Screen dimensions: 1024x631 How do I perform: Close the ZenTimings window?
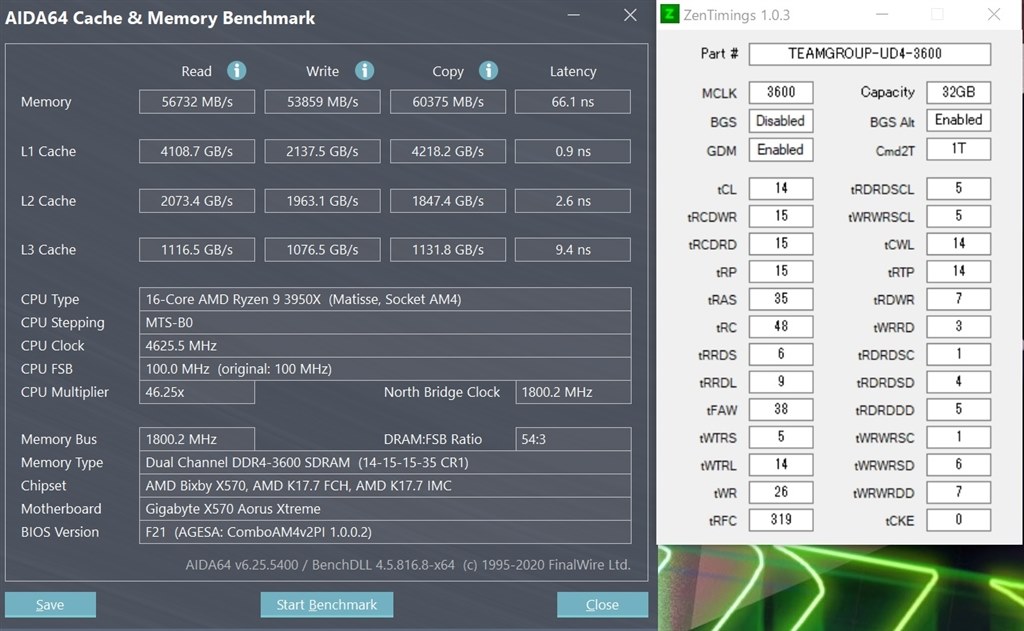pyautogui.click(x=994, y=14)
